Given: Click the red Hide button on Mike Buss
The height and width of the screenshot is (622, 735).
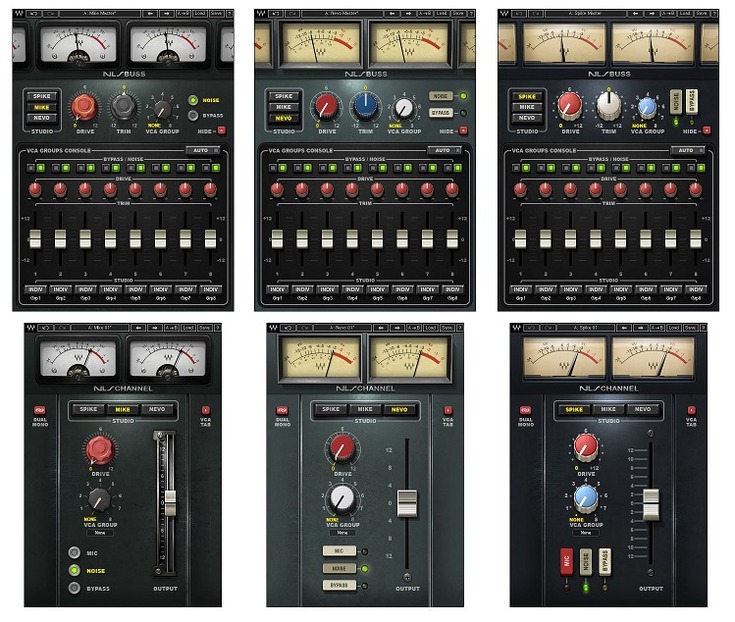Looking at the screenshot, I should [222, 130].
